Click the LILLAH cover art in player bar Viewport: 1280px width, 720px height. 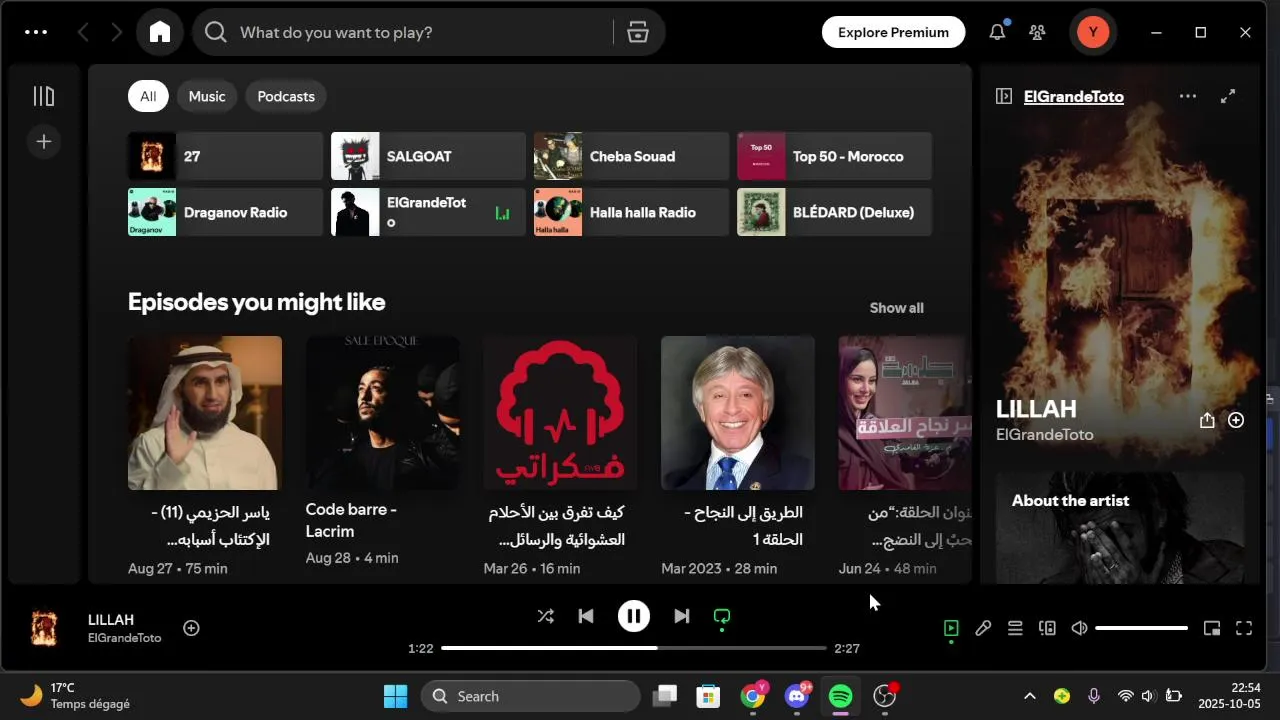44,628
